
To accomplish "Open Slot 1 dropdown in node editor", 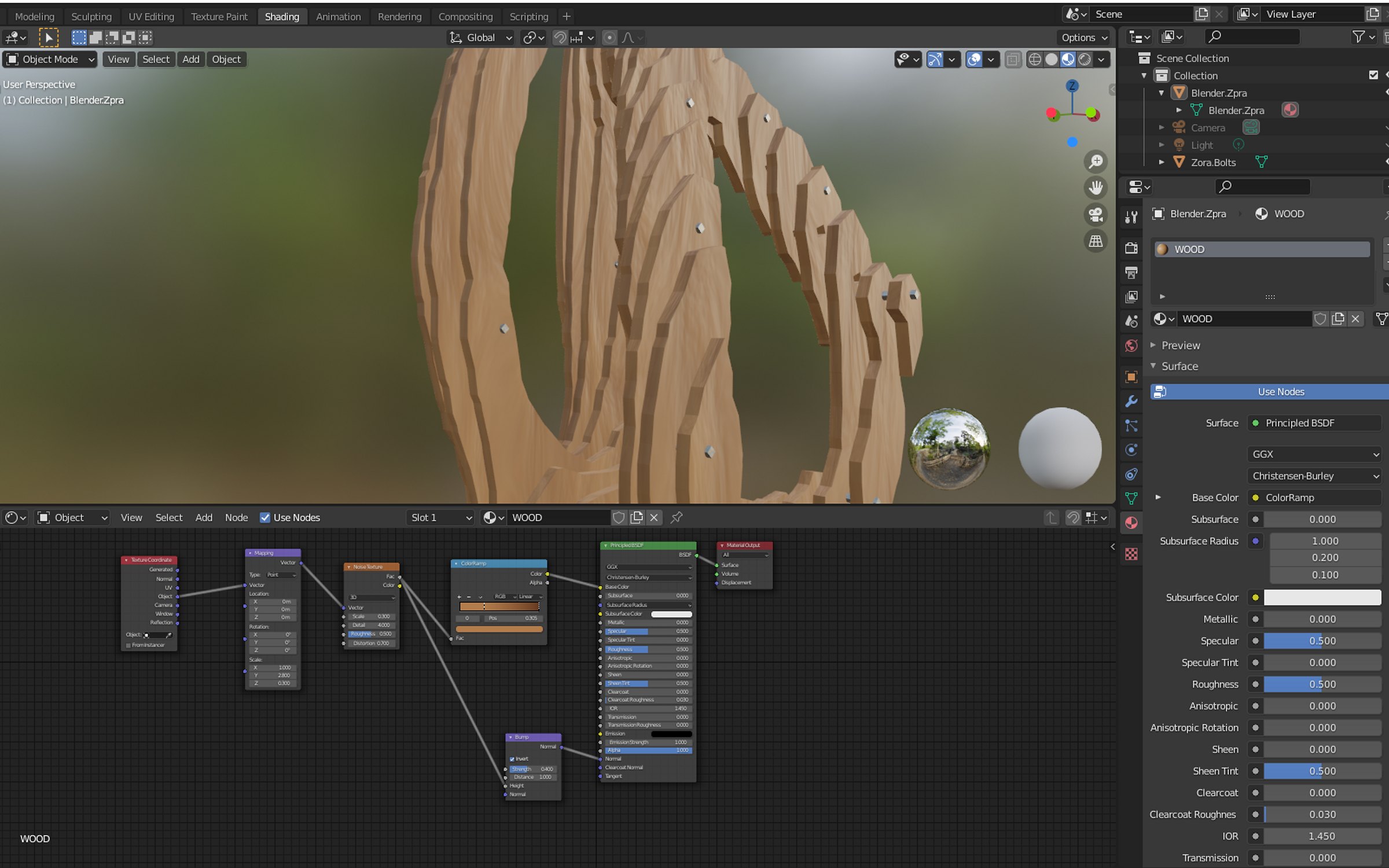I will 441,517.
